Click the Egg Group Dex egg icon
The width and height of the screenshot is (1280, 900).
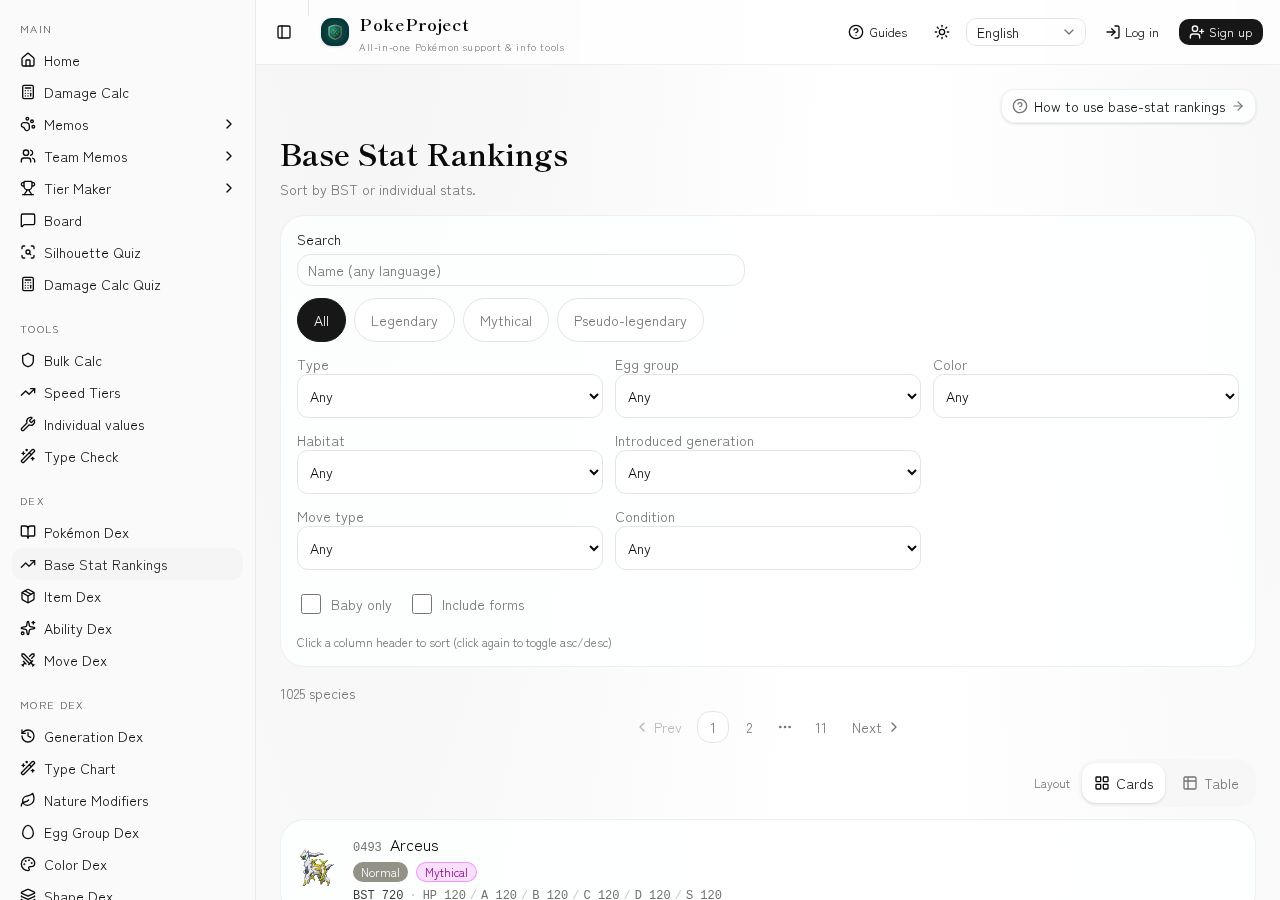(28, 832)
